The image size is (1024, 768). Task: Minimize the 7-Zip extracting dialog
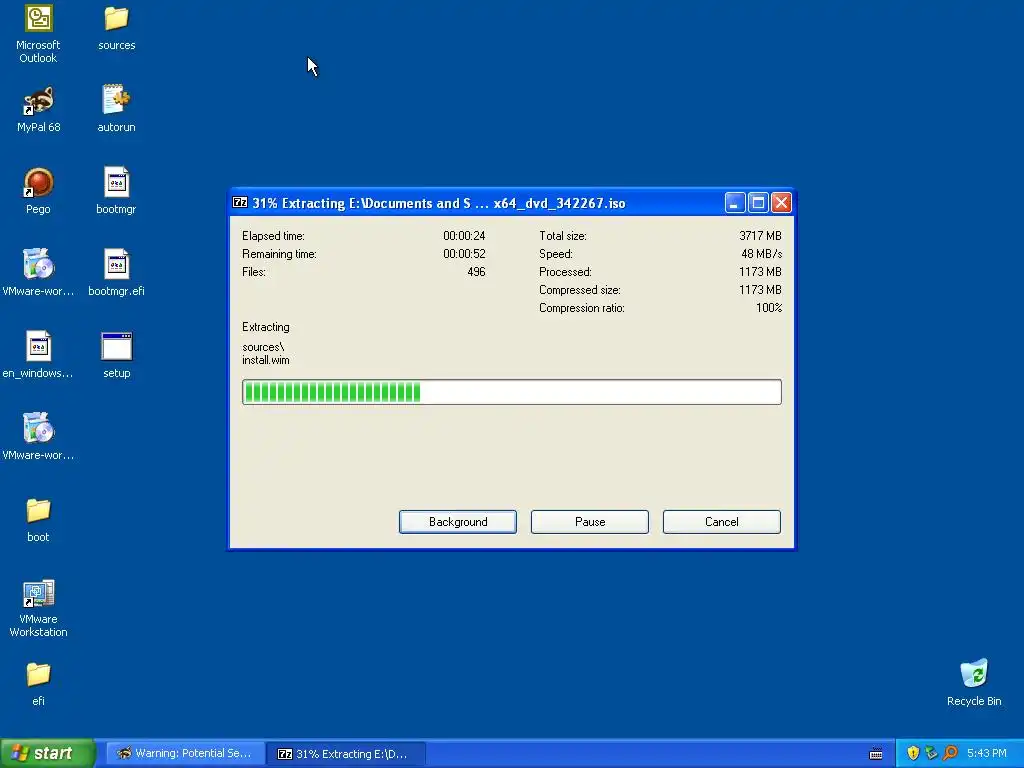coord(735,203)
